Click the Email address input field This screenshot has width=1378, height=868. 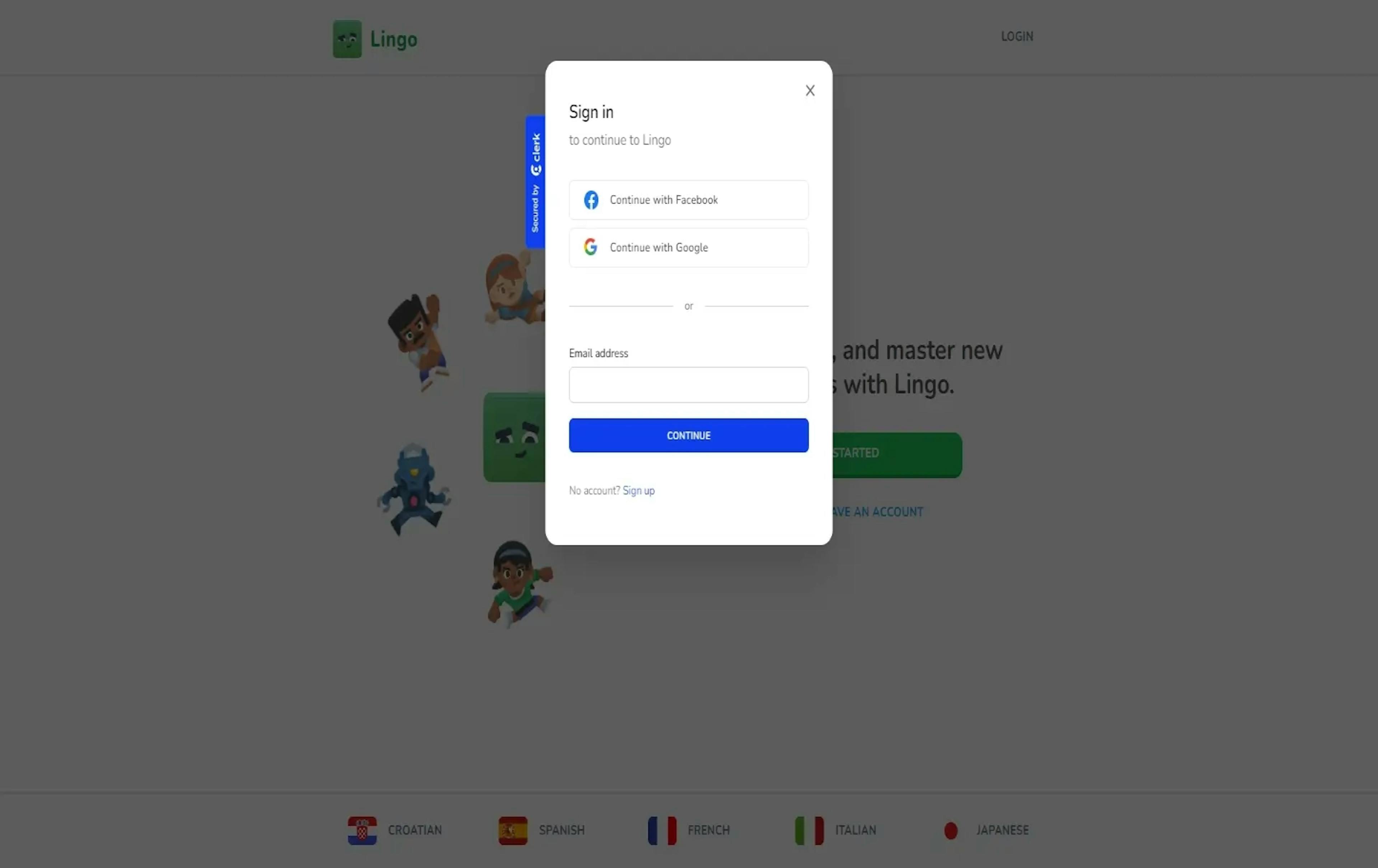(689, 384)
